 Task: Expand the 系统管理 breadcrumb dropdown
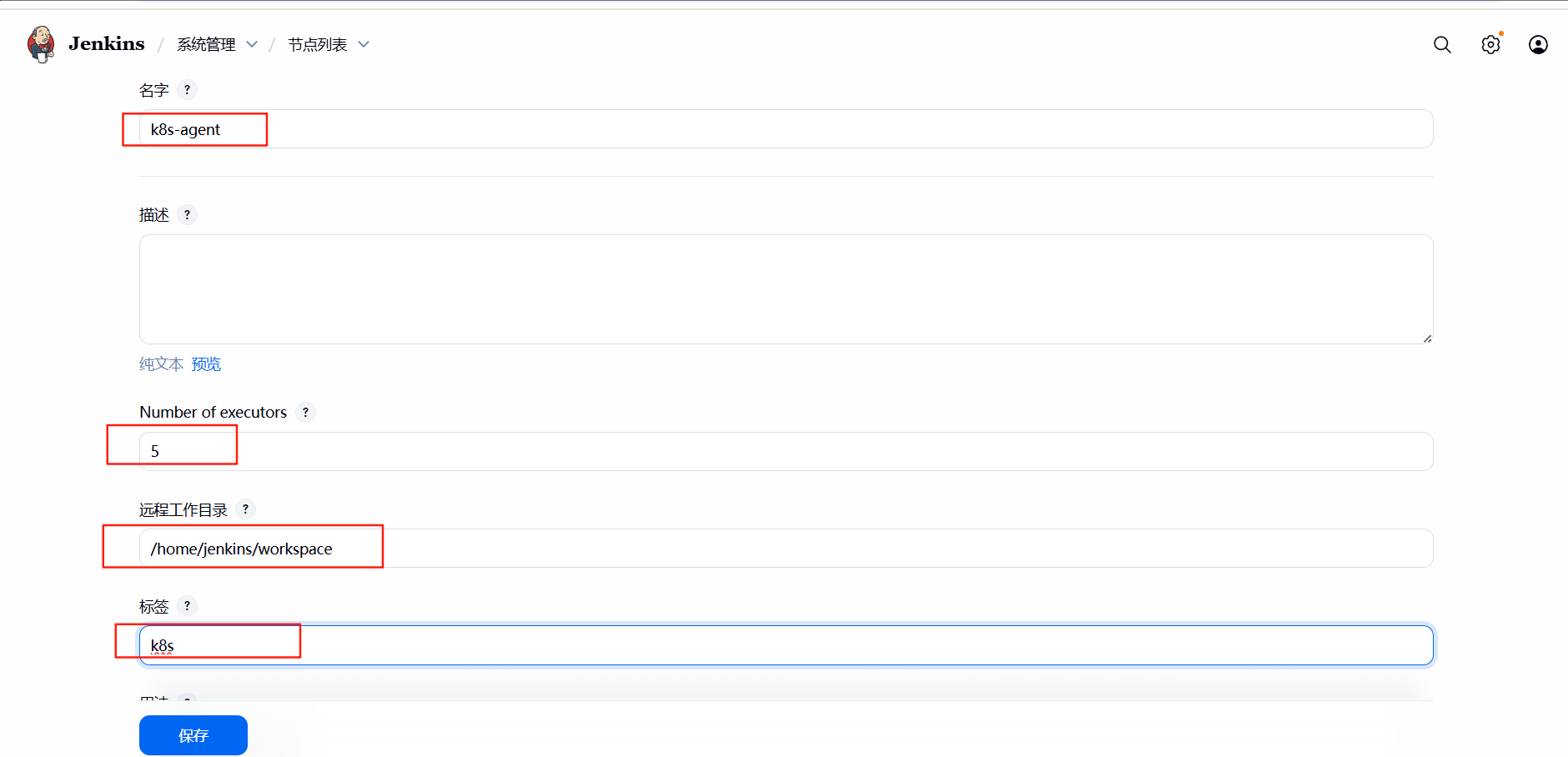[x=252, y=45]
